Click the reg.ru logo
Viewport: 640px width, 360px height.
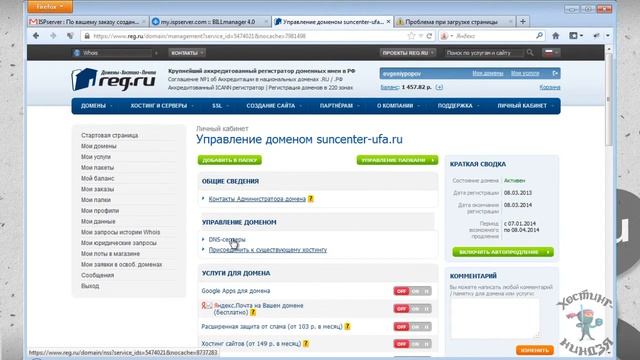114,79
